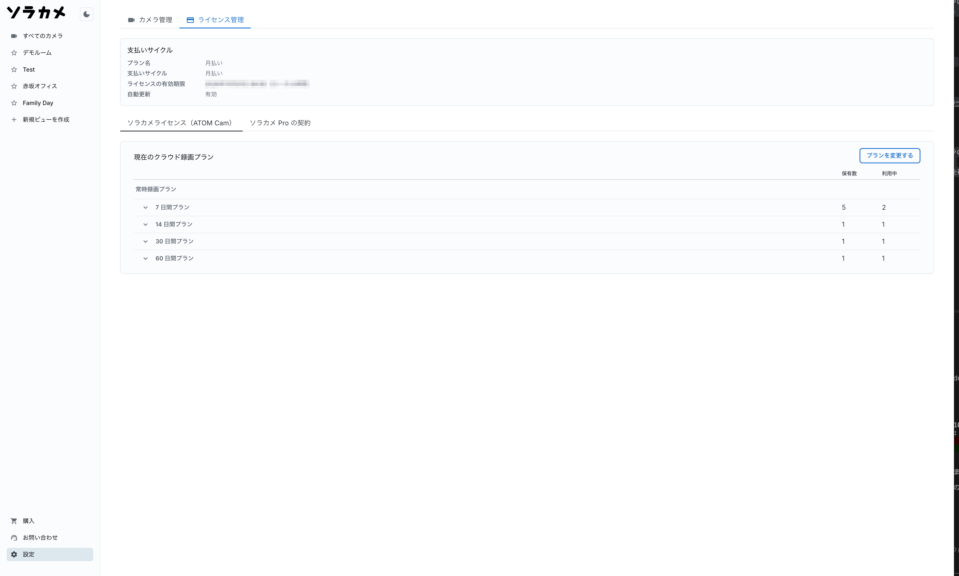The width and height of the screenshot is (959, 576).
Task: Expand the 7 日間プラン row chevron
Action: [x=146, y=207]
